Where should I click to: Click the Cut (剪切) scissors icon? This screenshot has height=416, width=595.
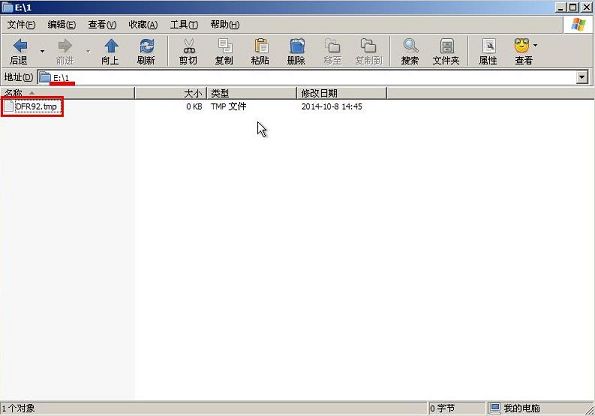click(189, 46)
